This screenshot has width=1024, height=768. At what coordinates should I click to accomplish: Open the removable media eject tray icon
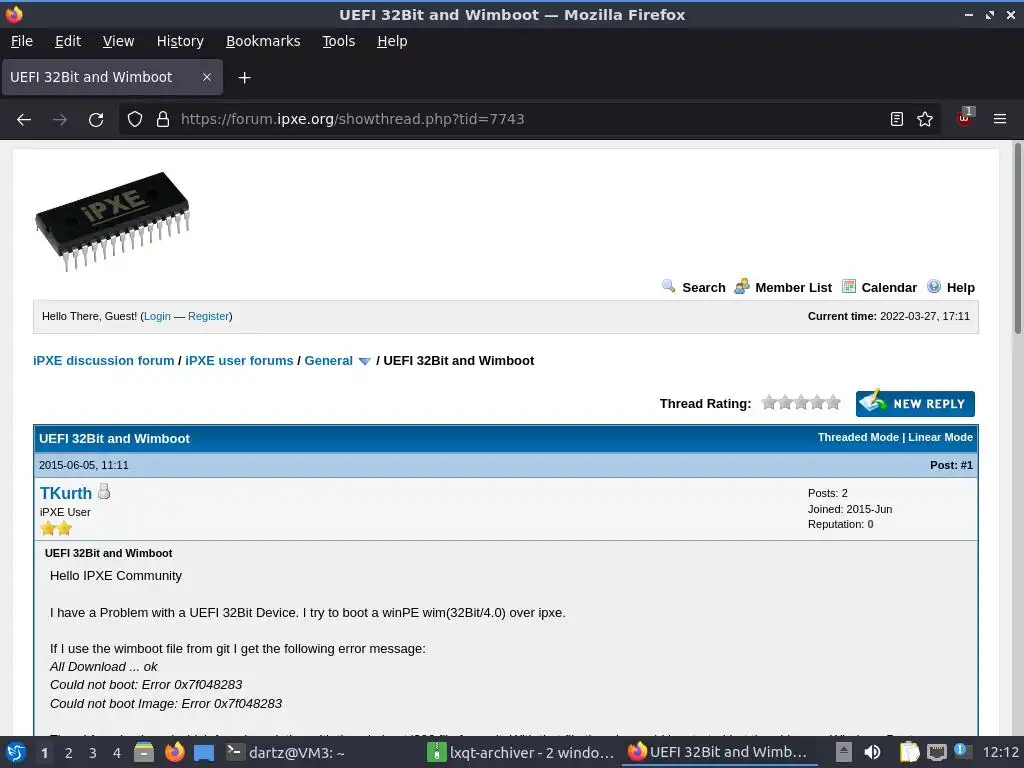tap(844, 752)
